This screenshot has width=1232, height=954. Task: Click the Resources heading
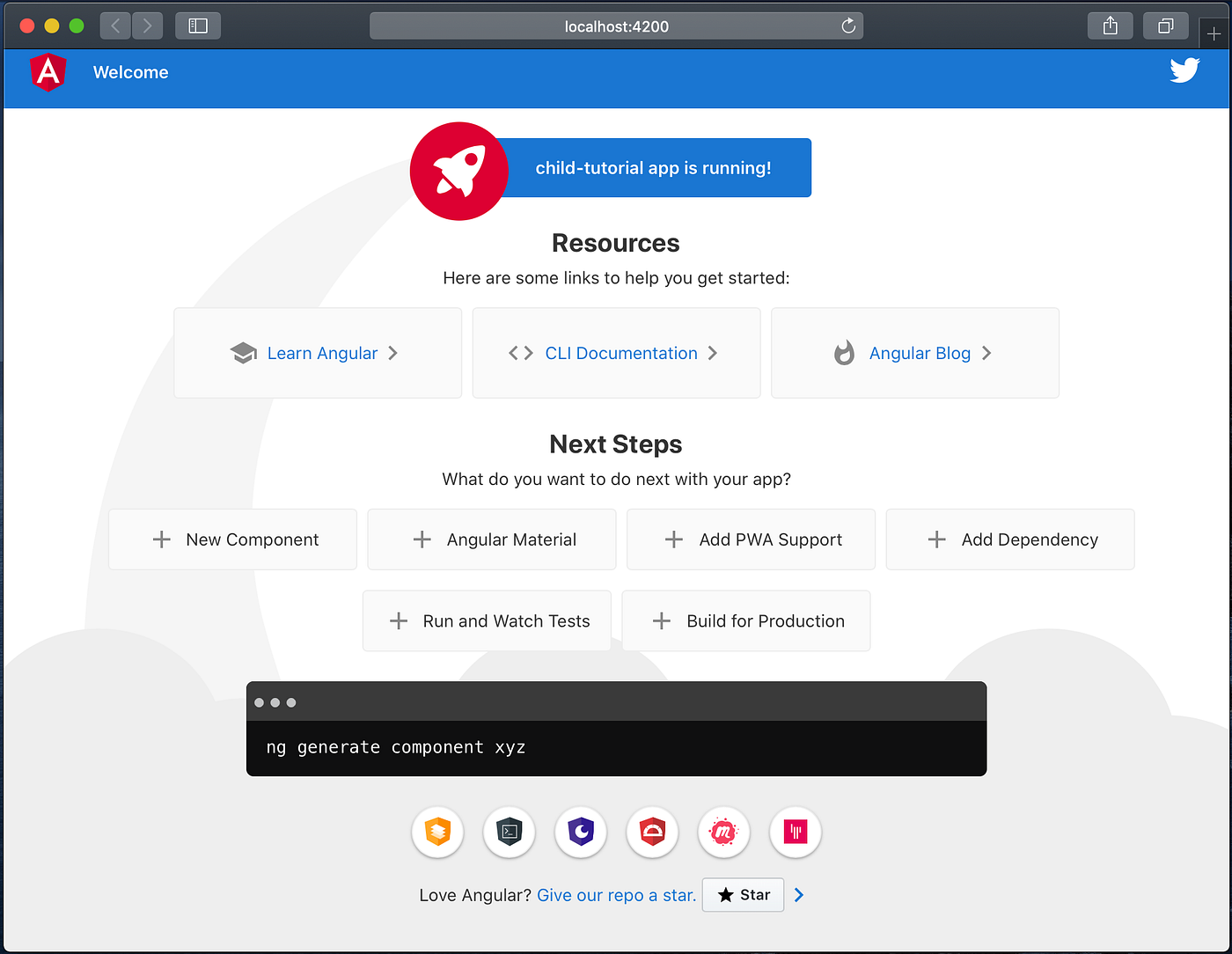(616, 243)
